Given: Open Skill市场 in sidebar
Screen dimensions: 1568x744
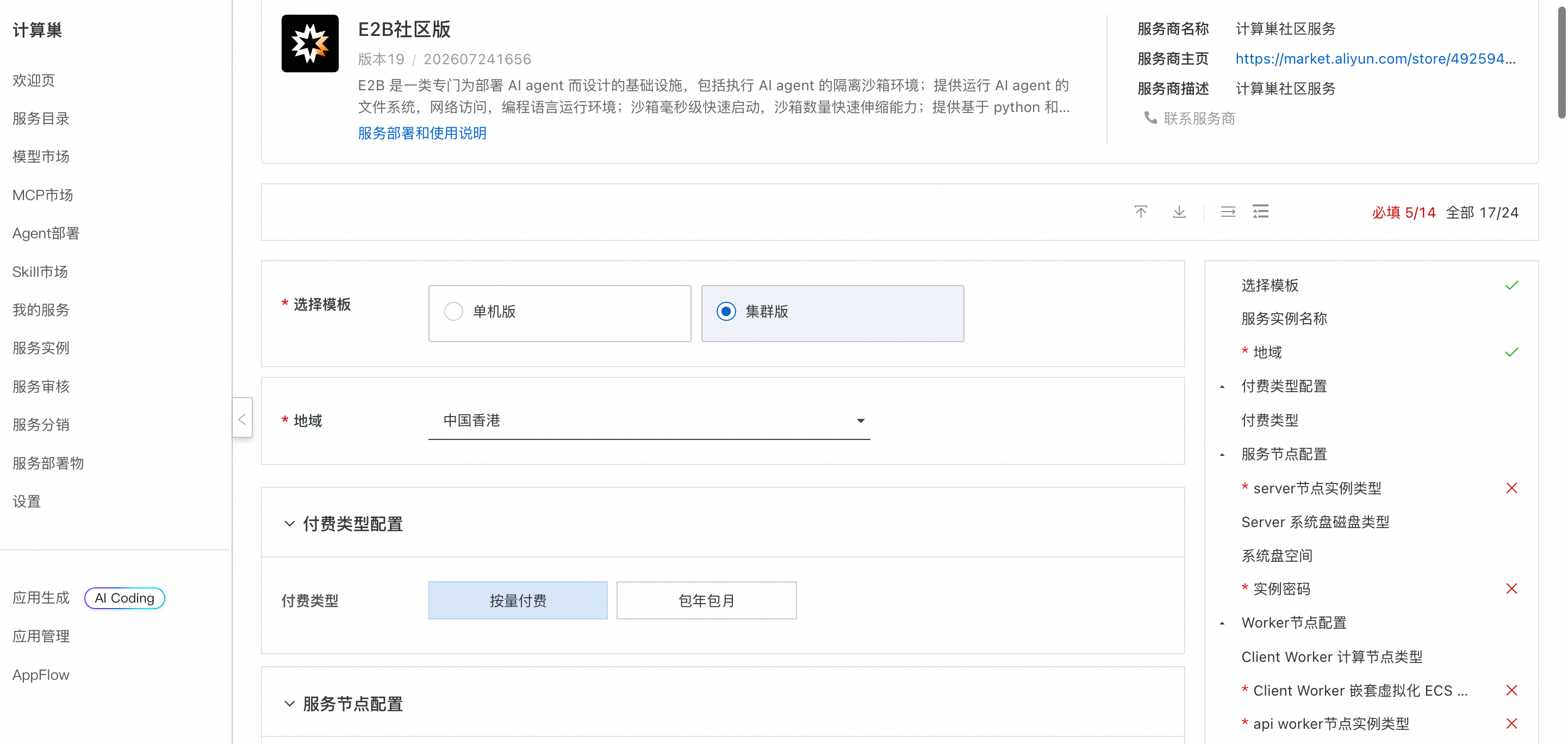Looking at the screenshot, I should pos(40,272).
